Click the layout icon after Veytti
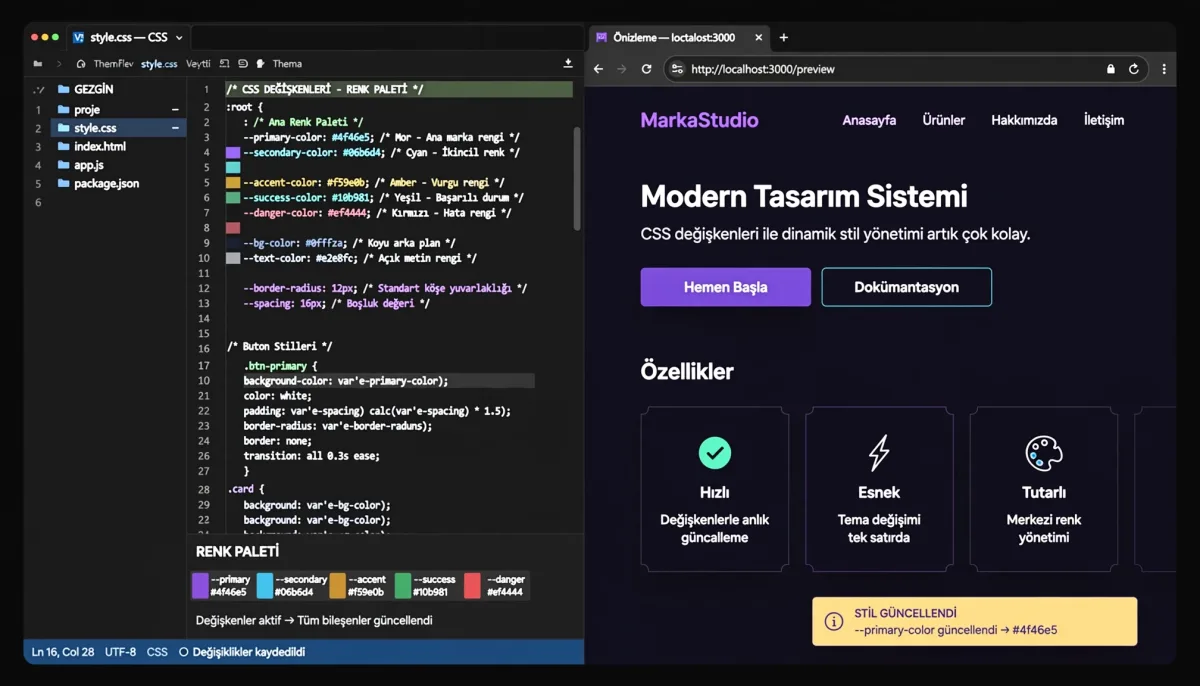The width and height of the screenshot is (1200, 686). coord(225,63)
